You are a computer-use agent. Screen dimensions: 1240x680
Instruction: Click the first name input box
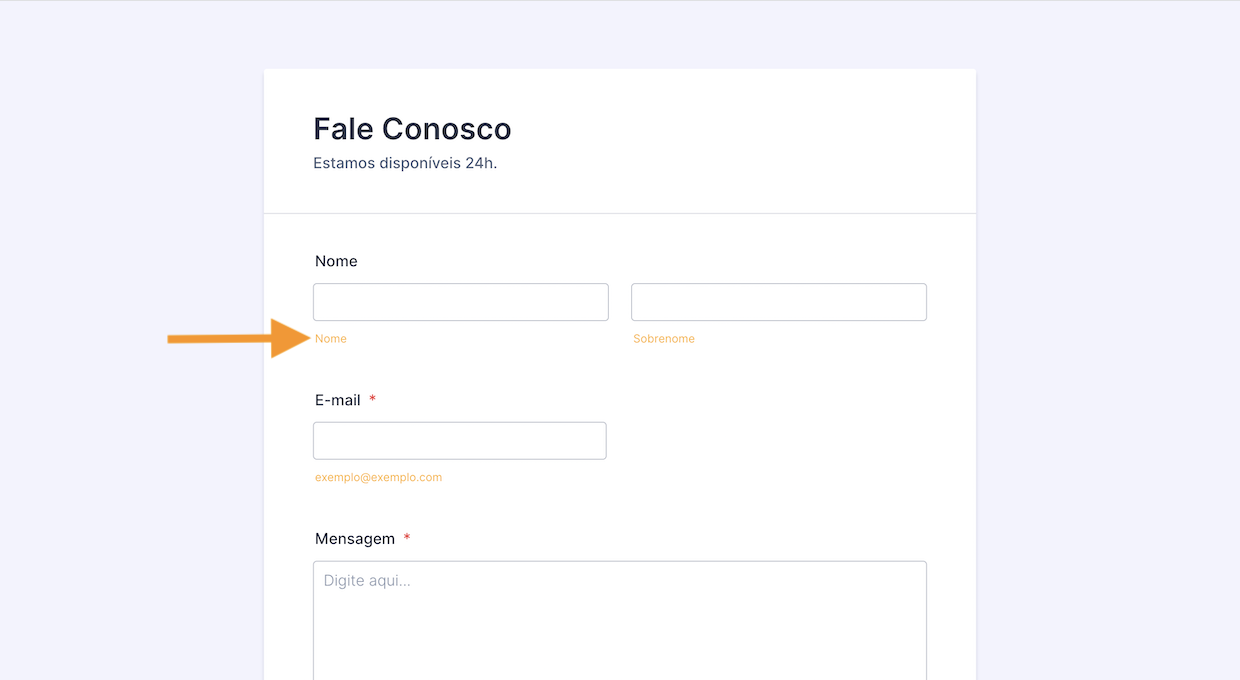click(460, 302)
